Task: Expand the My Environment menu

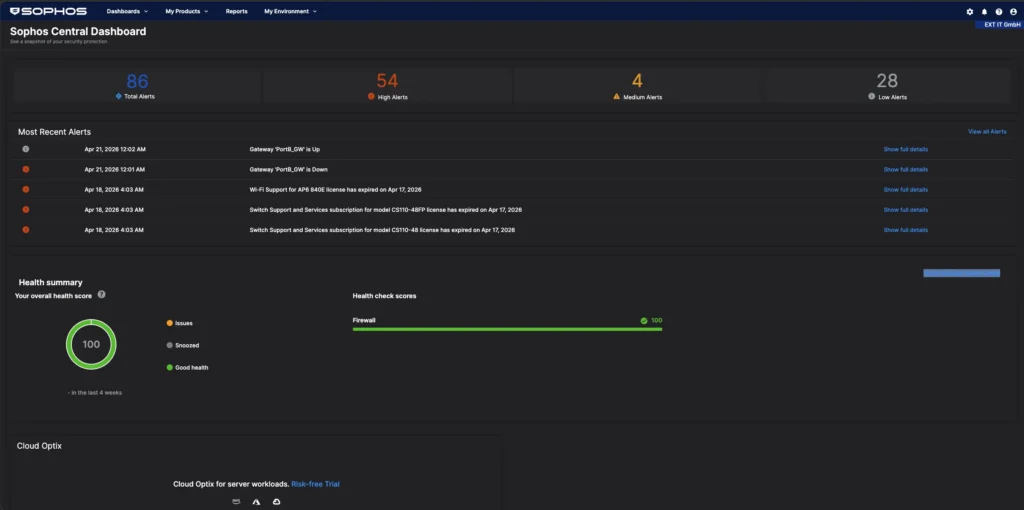Action: coord(291,11)
